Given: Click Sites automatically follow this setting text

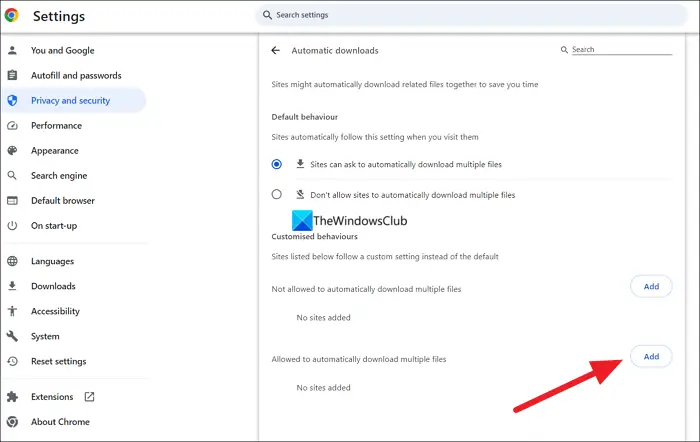Looking at the screenshot, I should pos(375,137).
